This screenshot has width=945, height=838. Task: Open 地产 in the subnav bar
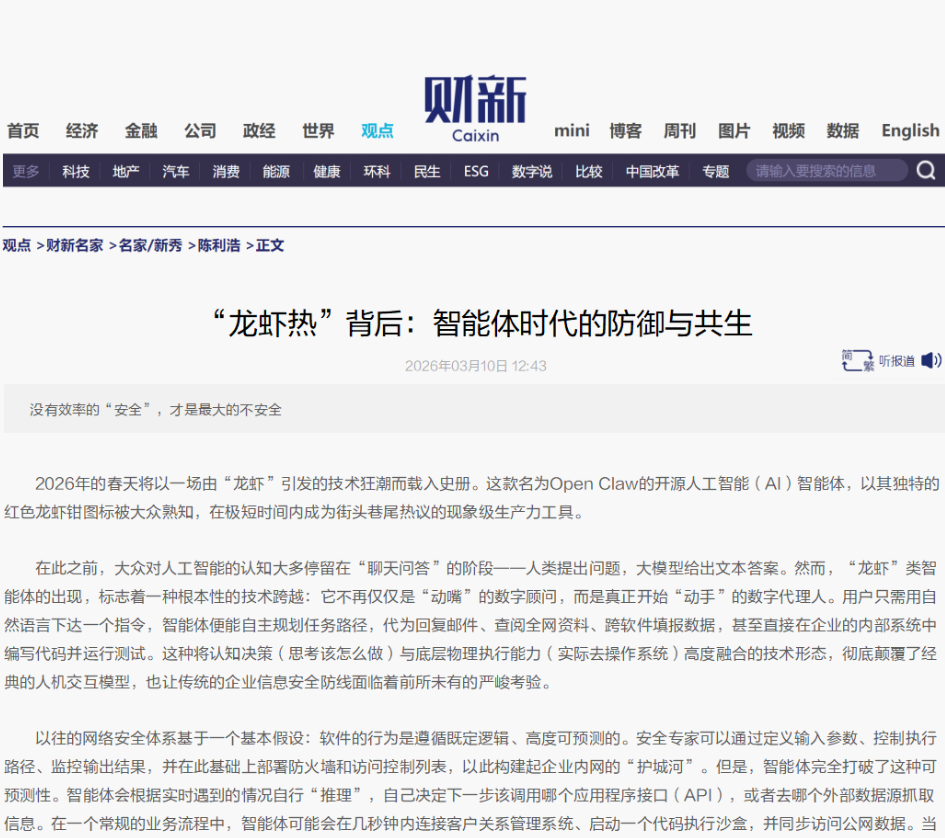pyautogui.click(x=126, y=172)
